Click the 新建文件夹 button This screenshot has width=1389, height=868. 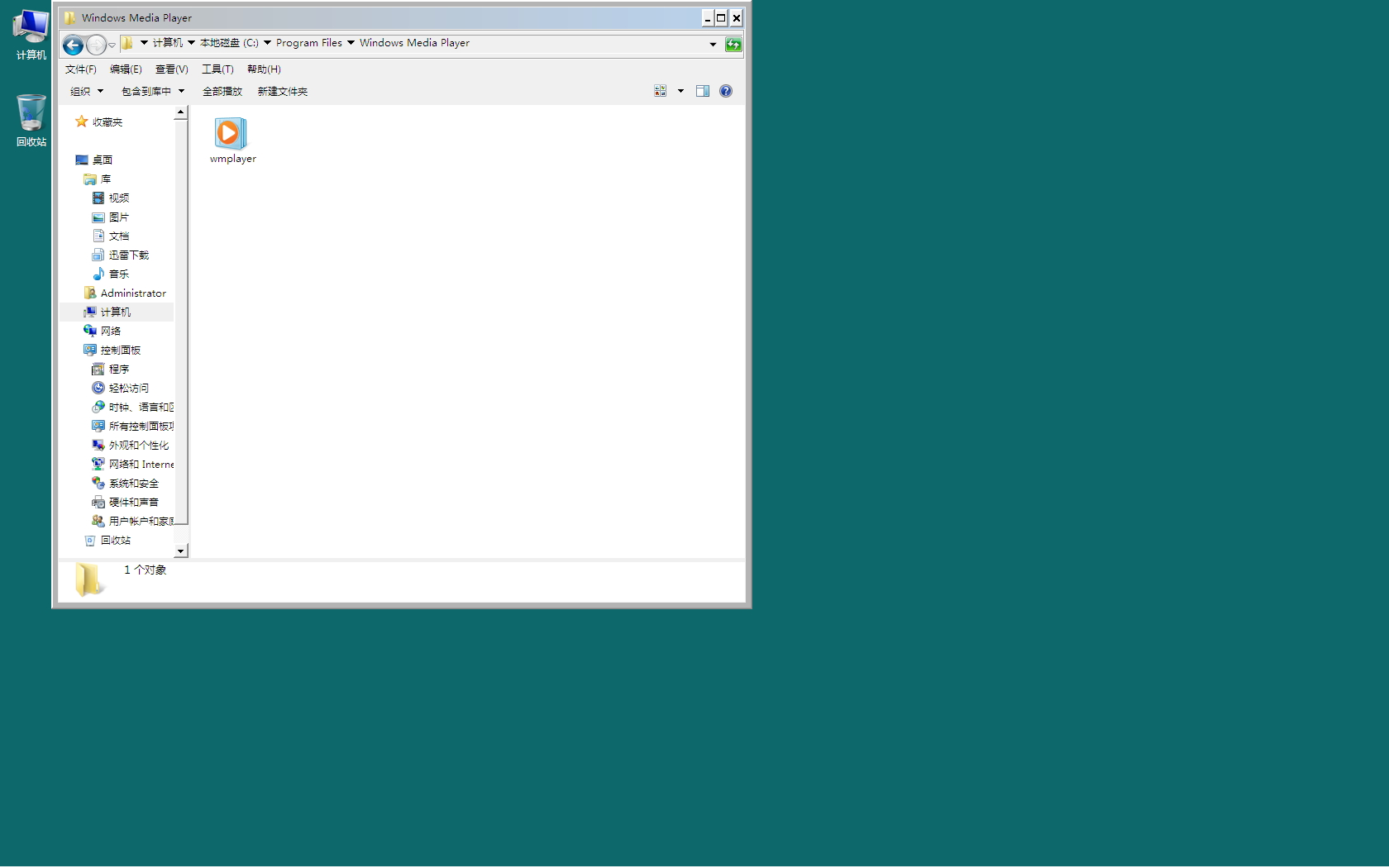(282, 92)
